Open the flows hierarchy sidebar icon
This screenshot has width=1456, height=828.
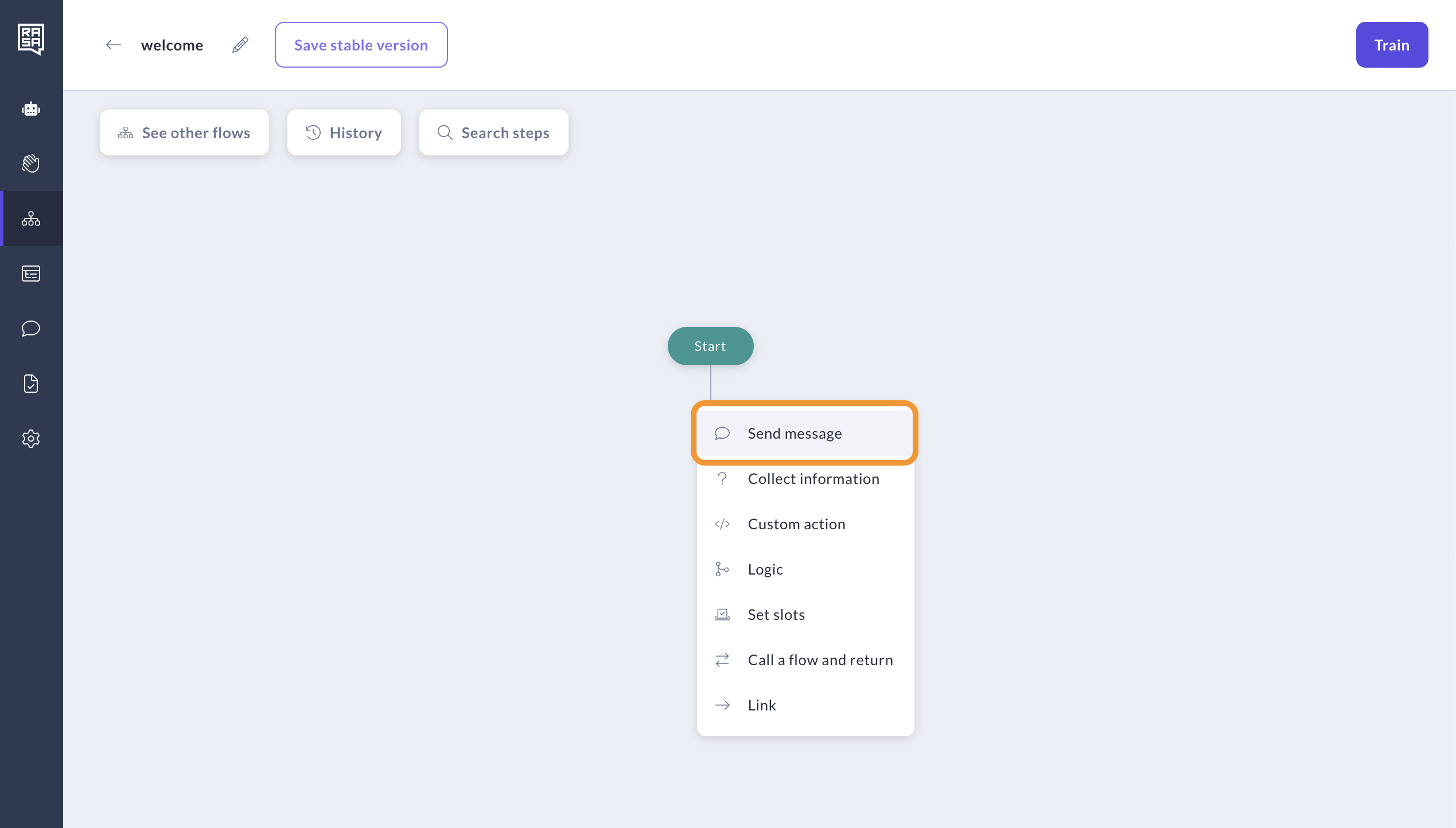point(31,218)
